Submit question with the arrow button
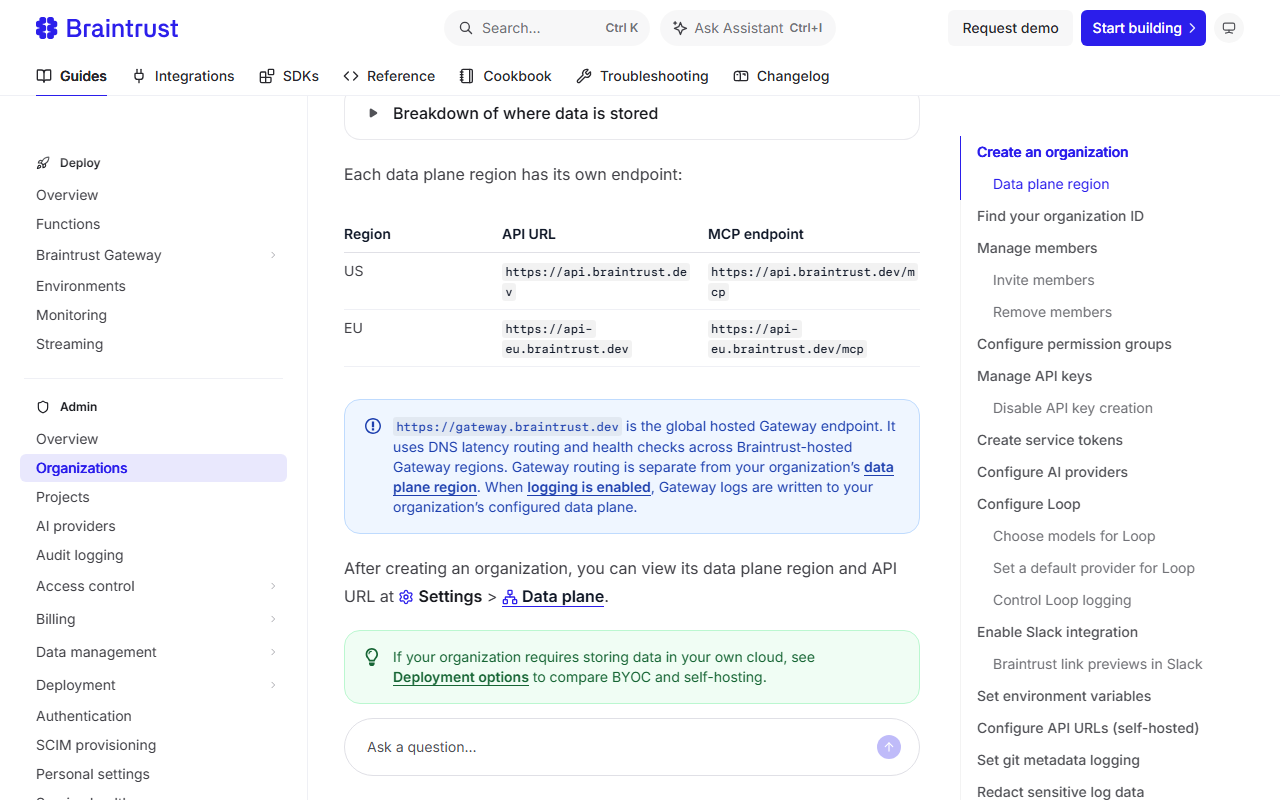The width and height of the screenshot is (1280, 800). pos(889,747)
